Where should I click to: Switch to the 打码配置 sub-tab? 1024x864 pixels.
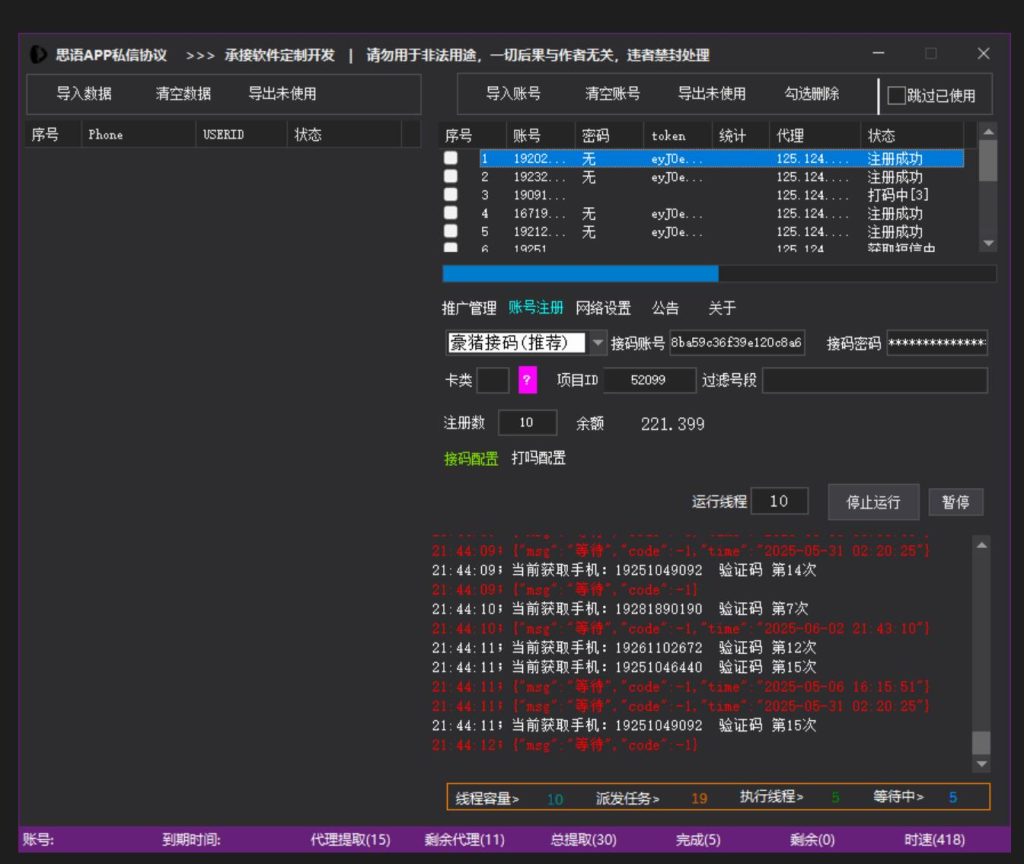(x=538, y=458)
